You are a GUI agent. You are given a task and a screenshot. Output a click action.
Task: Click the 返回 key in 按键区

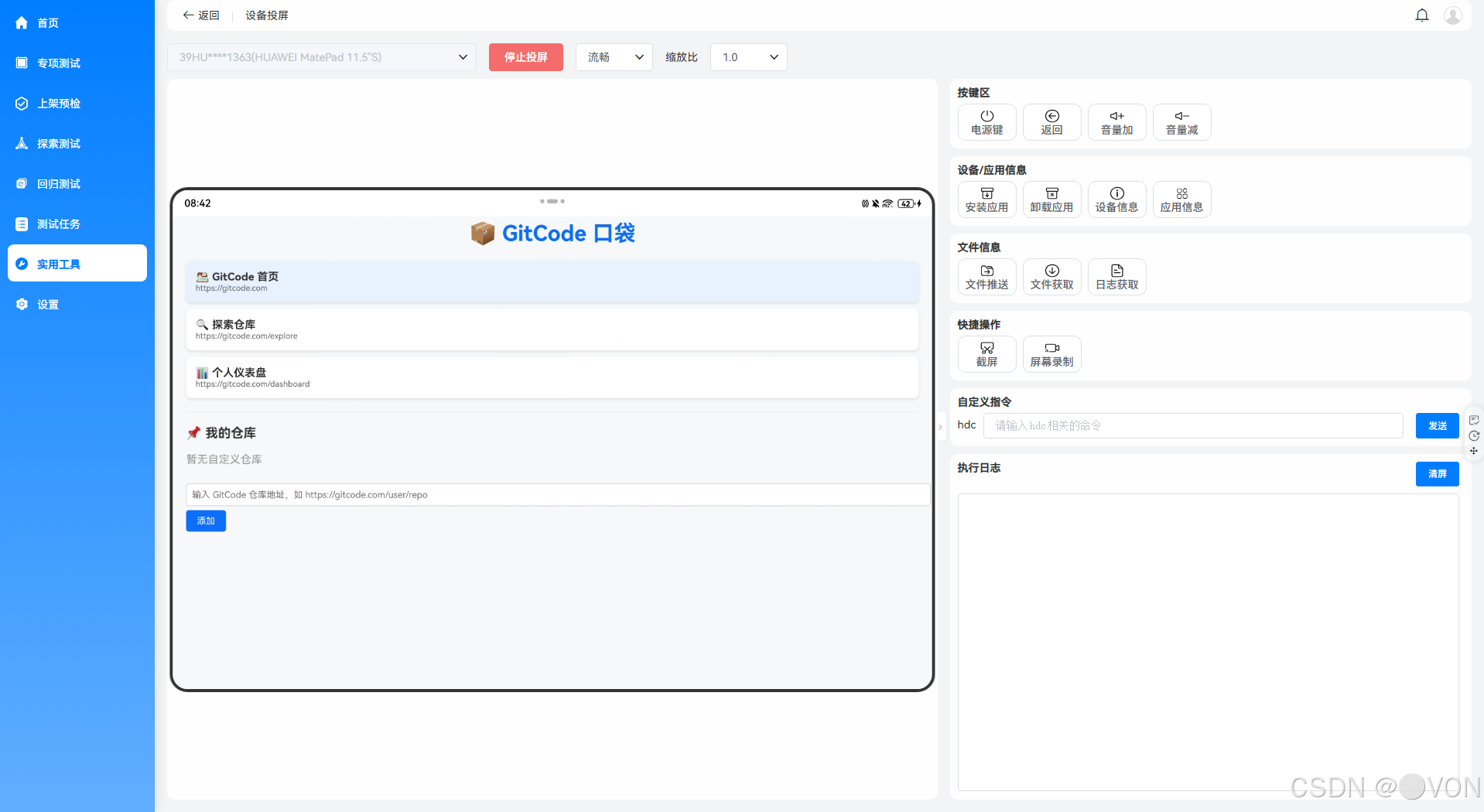point(1052,122)
